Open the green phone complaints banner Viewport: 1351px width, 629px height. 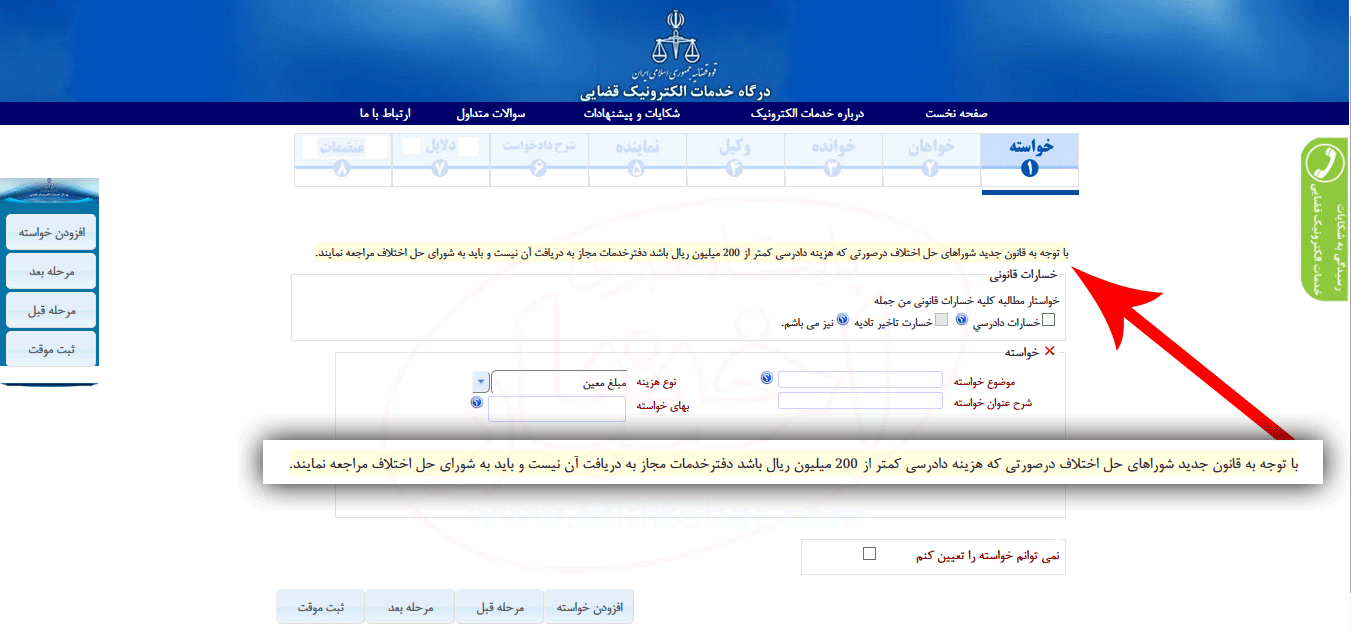click(x=1326, y=218)
